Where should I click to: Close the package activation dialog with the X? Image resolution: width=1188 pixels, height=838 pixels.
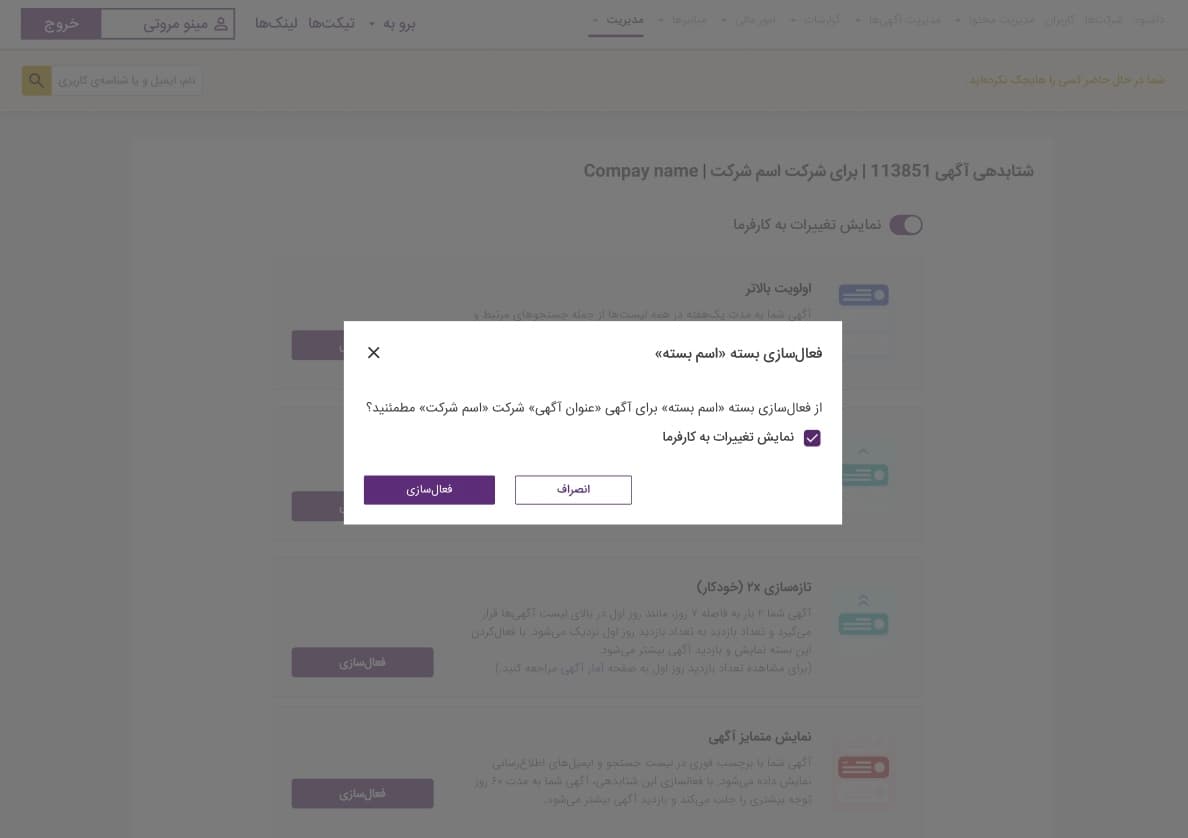pyautogui.click(x=374, y=352)
